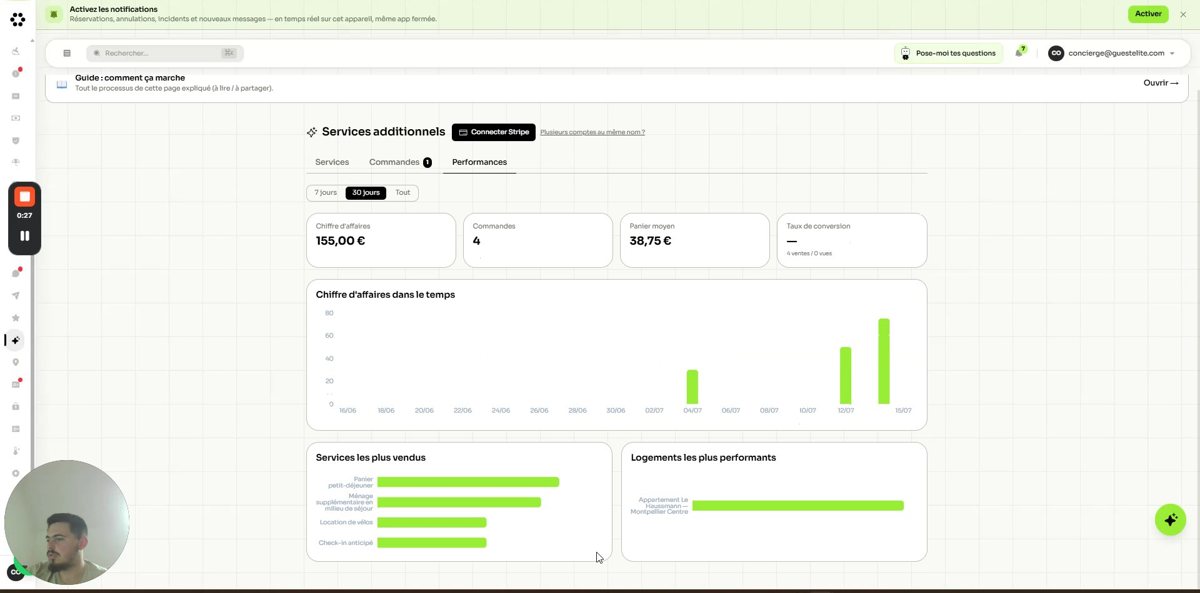1200x593 pixels.
Task: Click the '4 ventes / 0 vues' text
Action: click(x=809, y=254)
